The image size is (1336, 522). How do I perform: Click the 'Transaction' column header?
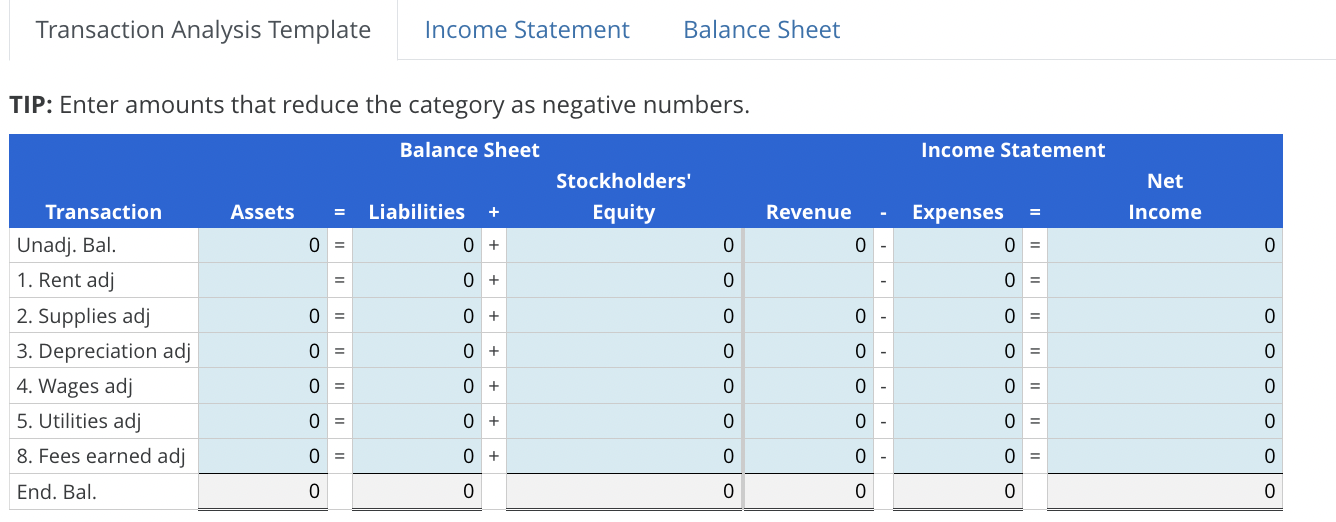pos(104,212)
